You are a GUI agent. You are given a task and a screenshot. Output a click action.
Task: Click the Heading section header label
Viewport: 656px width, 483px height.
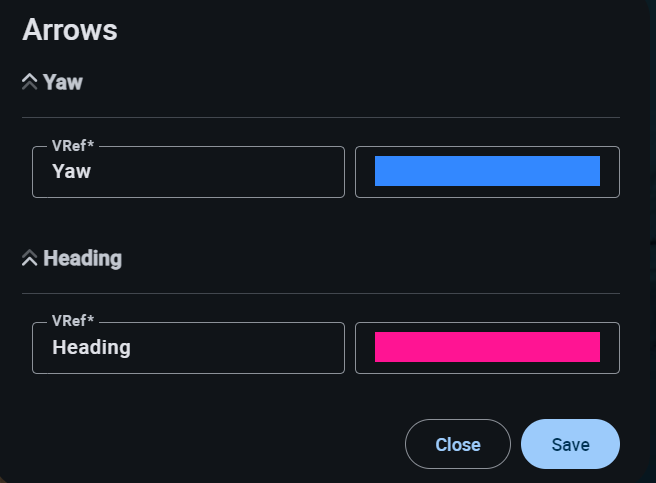82,258
